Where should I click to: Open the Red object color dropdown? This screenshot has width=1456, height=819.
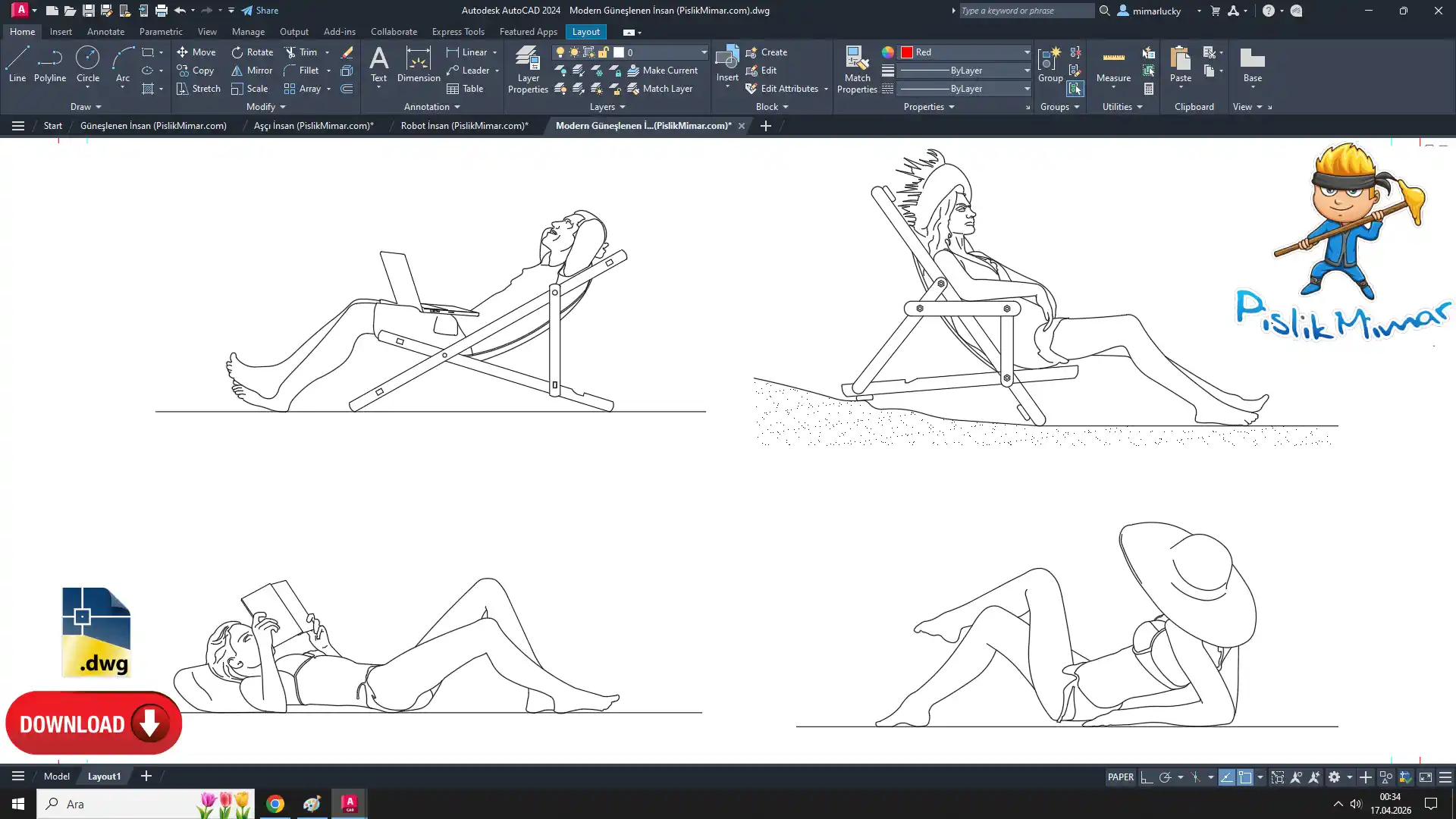click(1027, 52)
